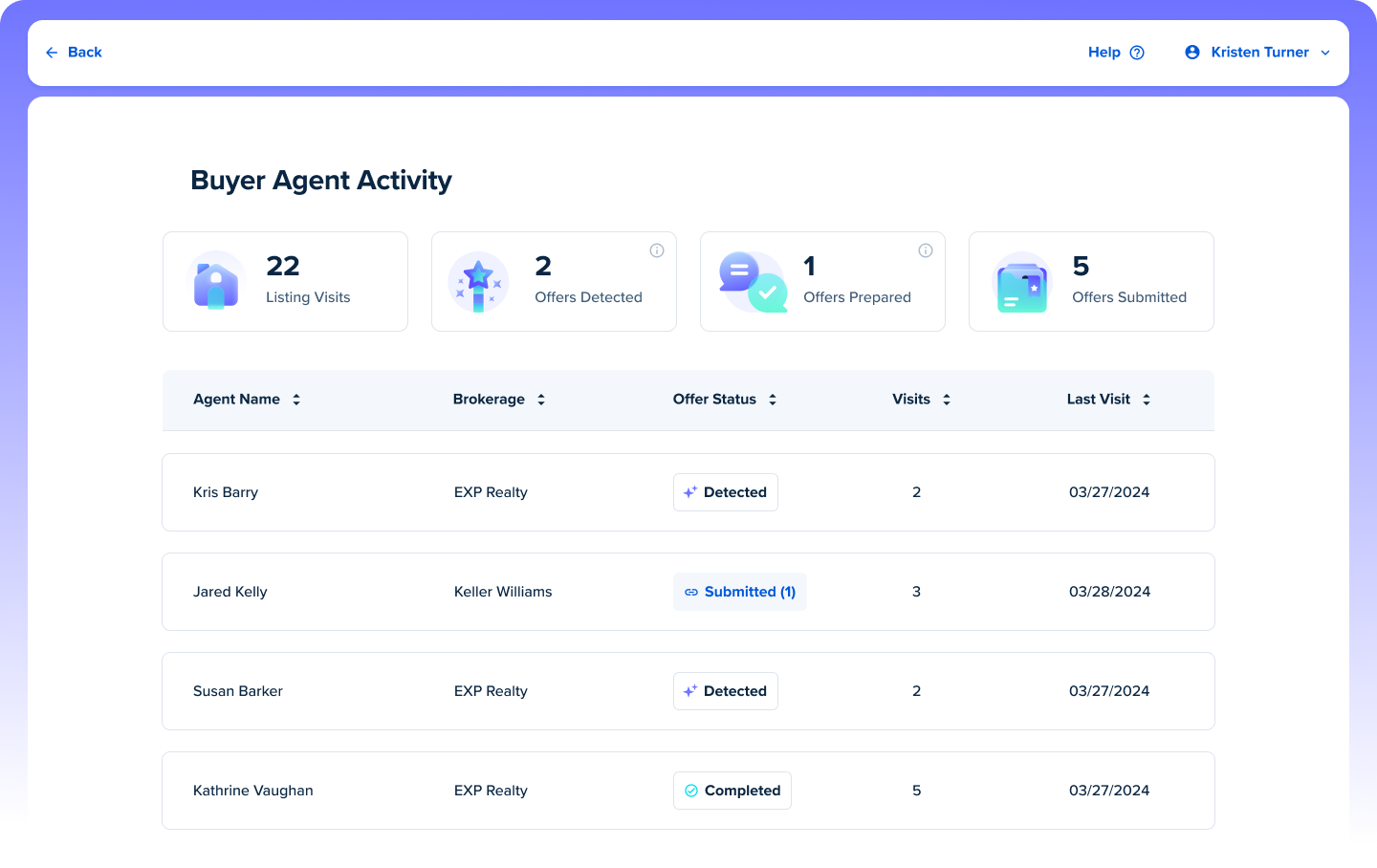Click the user profile avatar icon

[x=1192, y=53]
